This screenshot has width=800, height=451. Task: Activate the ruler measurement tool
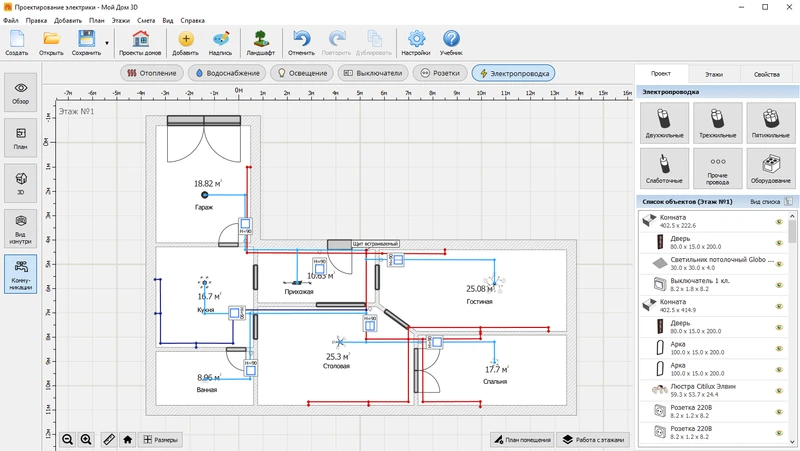point(109,439)
